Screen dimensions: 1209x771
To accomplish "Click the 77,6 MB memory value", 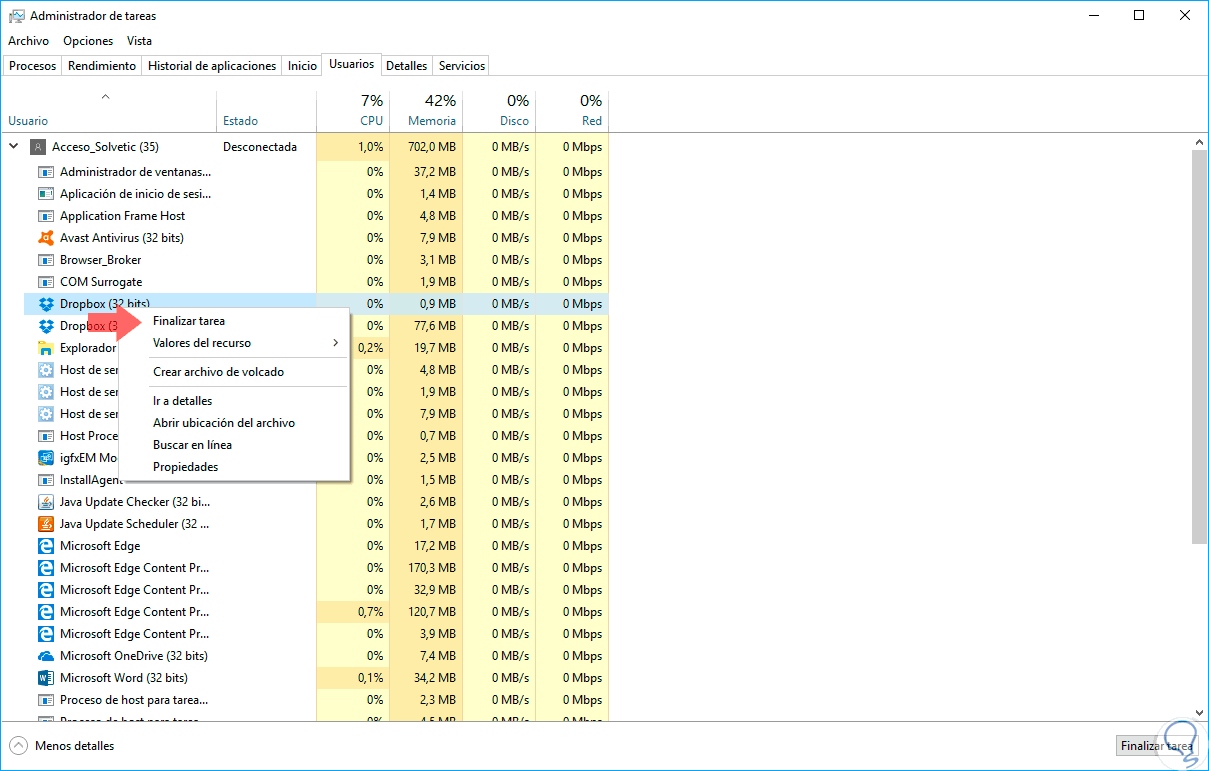I will pyautogui.click(x=435, y=326).
